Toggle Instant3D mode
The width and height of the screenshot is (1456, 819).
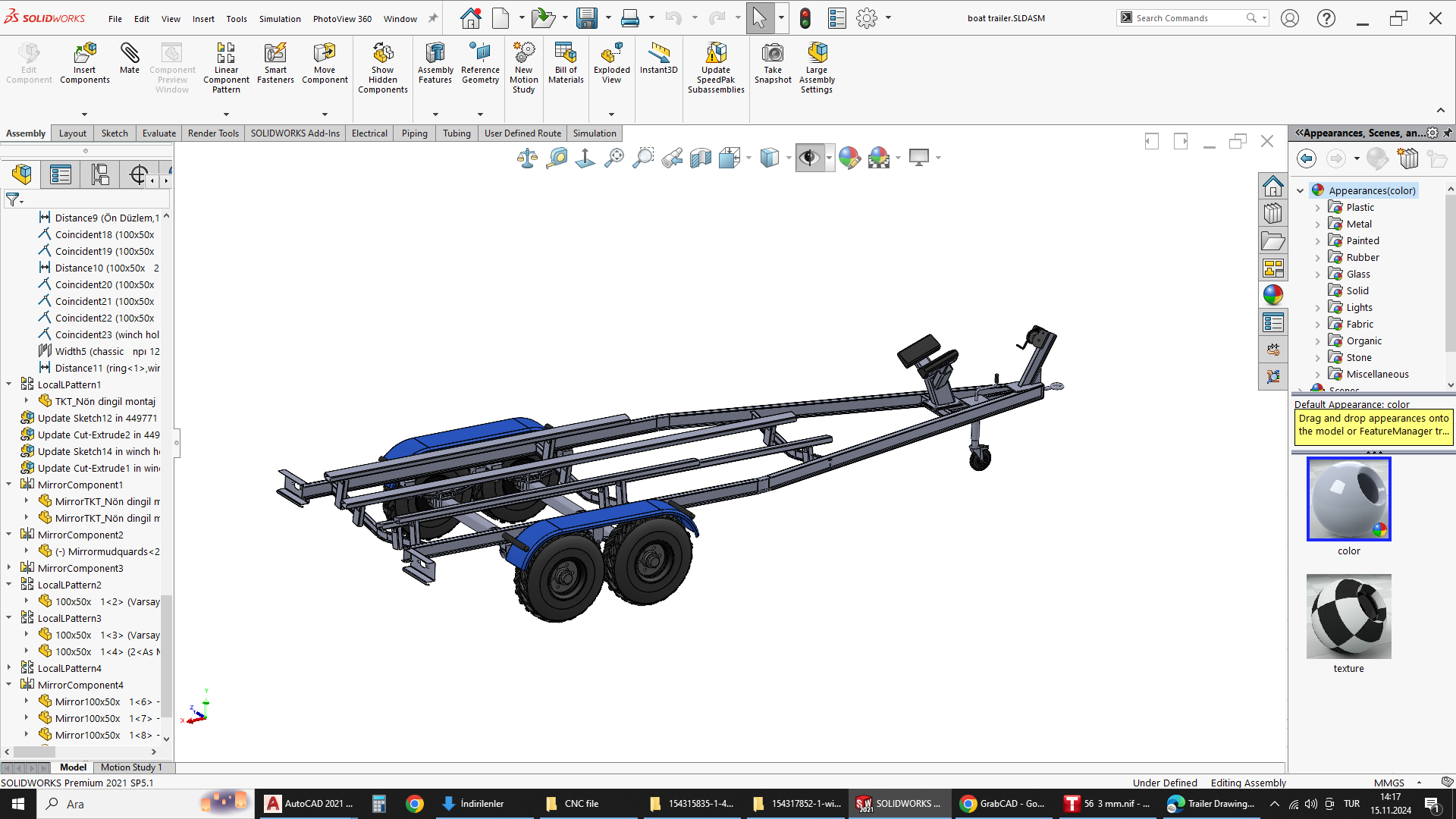pos(658,54)
